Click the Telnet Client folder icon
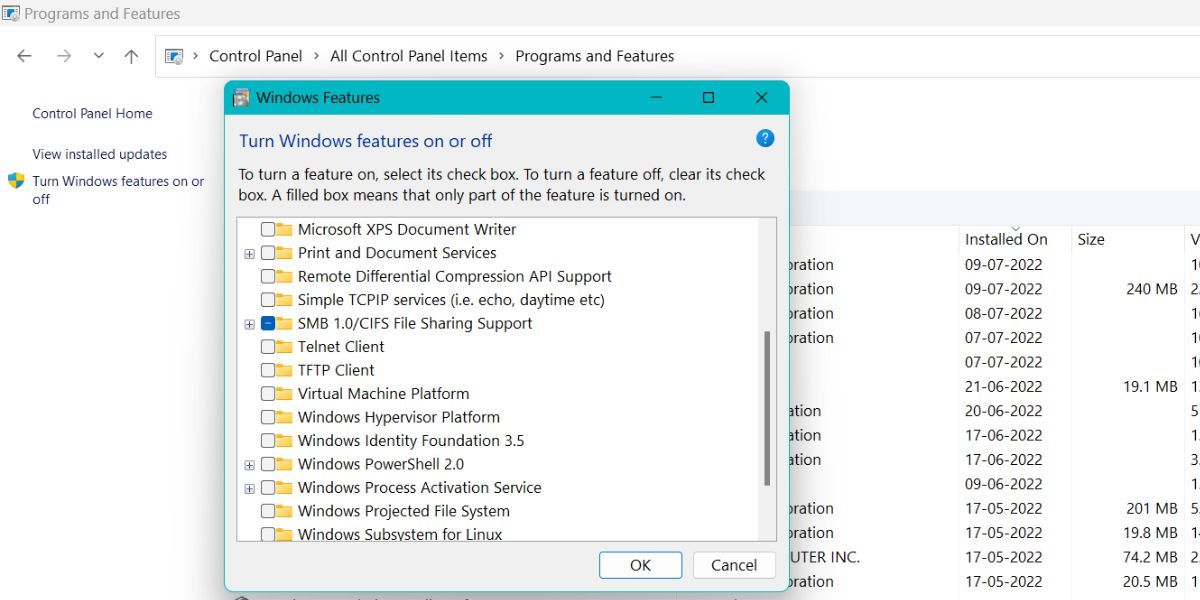Image resolution: width=1200 pixels, height=600 pixels. [284, 346]
